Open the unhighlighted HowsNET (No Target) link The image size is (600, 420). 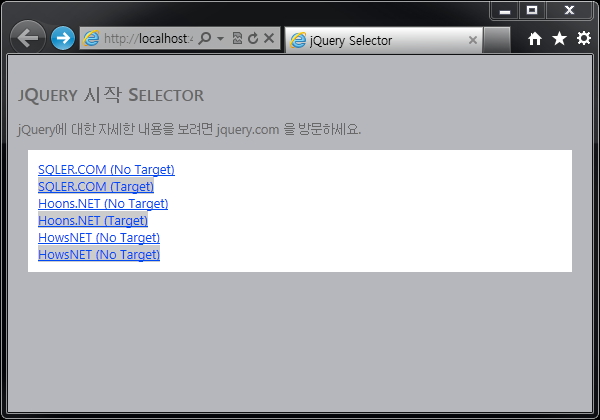point(99,238)
